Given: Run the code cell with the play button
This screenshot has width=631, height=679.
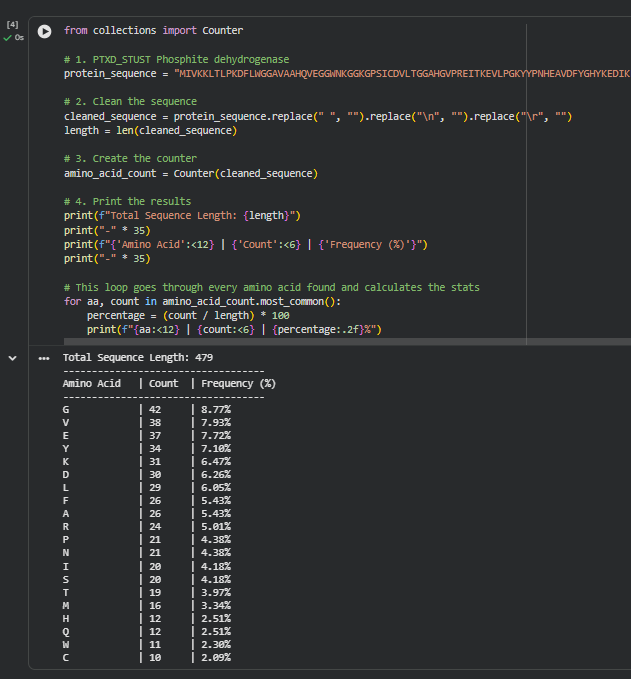Looking at the screenshot, I should pyautogui.click(x=44, y=31).
